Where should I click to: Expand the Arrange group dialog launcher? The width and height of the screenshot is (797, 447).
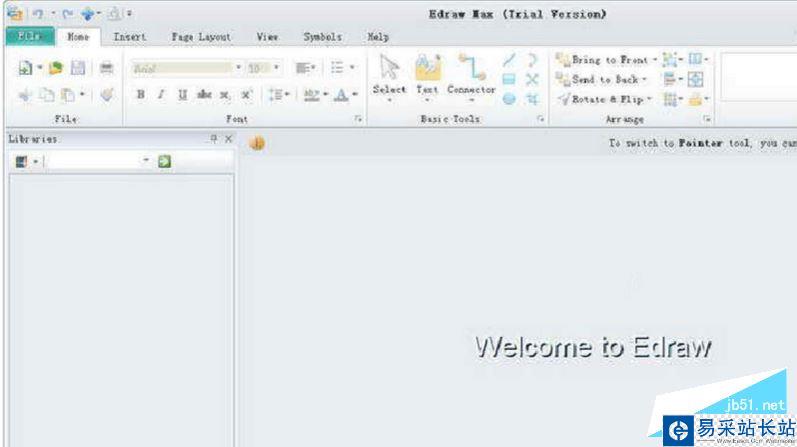click(707, 119)
